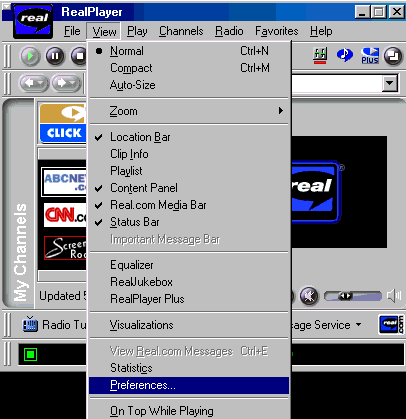Open the Channels menu
Viewport: 406px width, 419px height.
point(181,31)
